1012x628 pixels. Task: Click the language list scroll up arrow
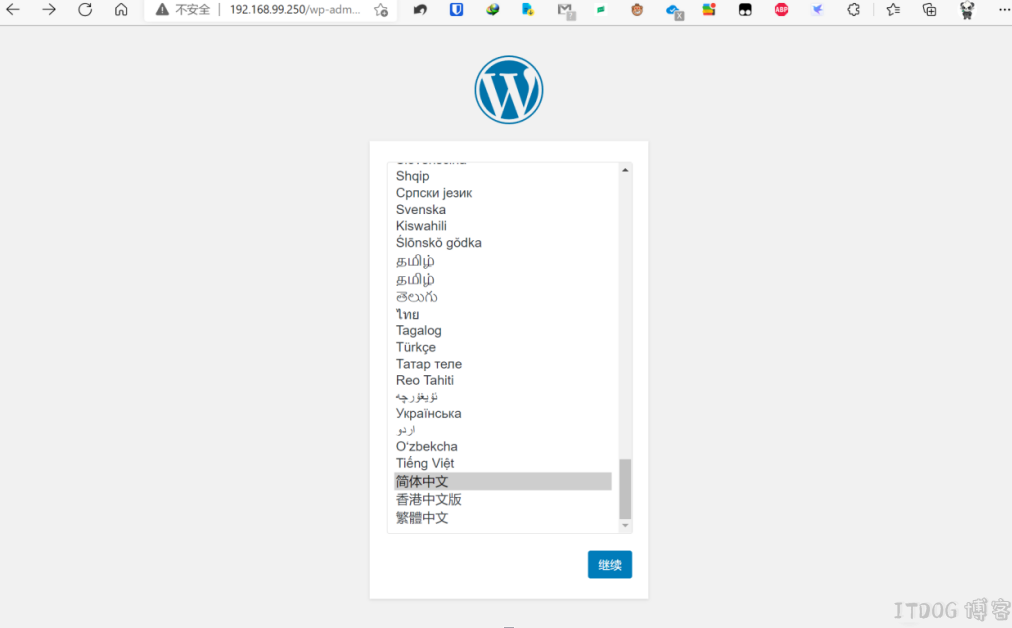[625, 170]
